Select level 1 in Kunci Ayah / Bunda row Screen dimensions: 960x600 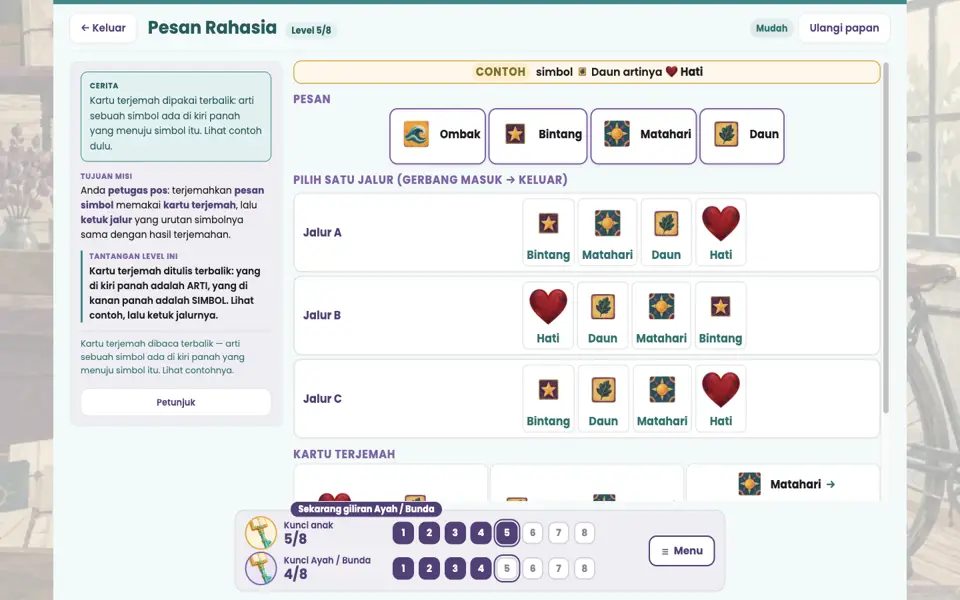point(403,568)
